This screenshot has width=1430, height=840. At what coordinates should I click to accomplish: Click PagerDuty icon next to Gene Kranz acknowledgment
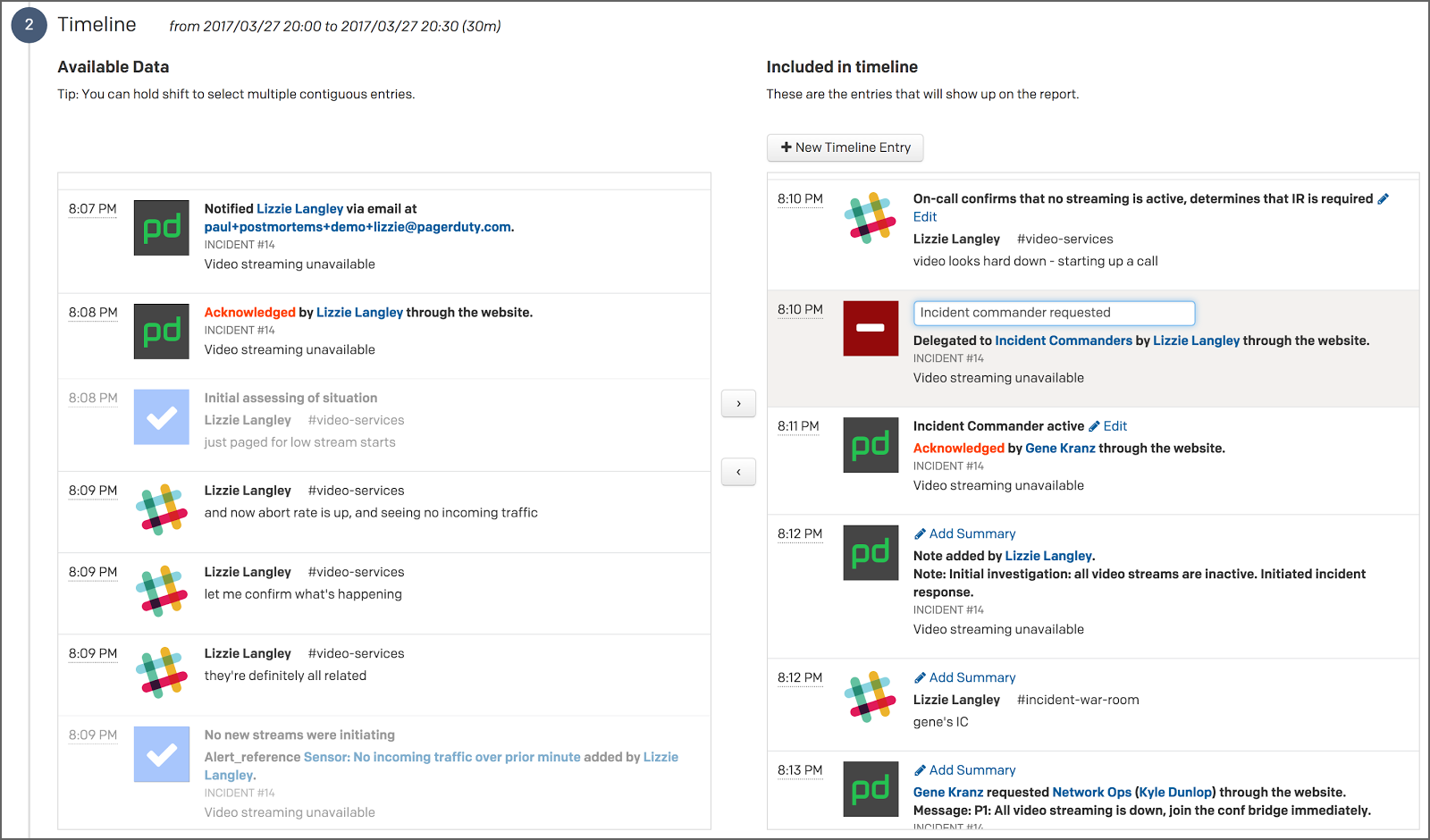870,445
